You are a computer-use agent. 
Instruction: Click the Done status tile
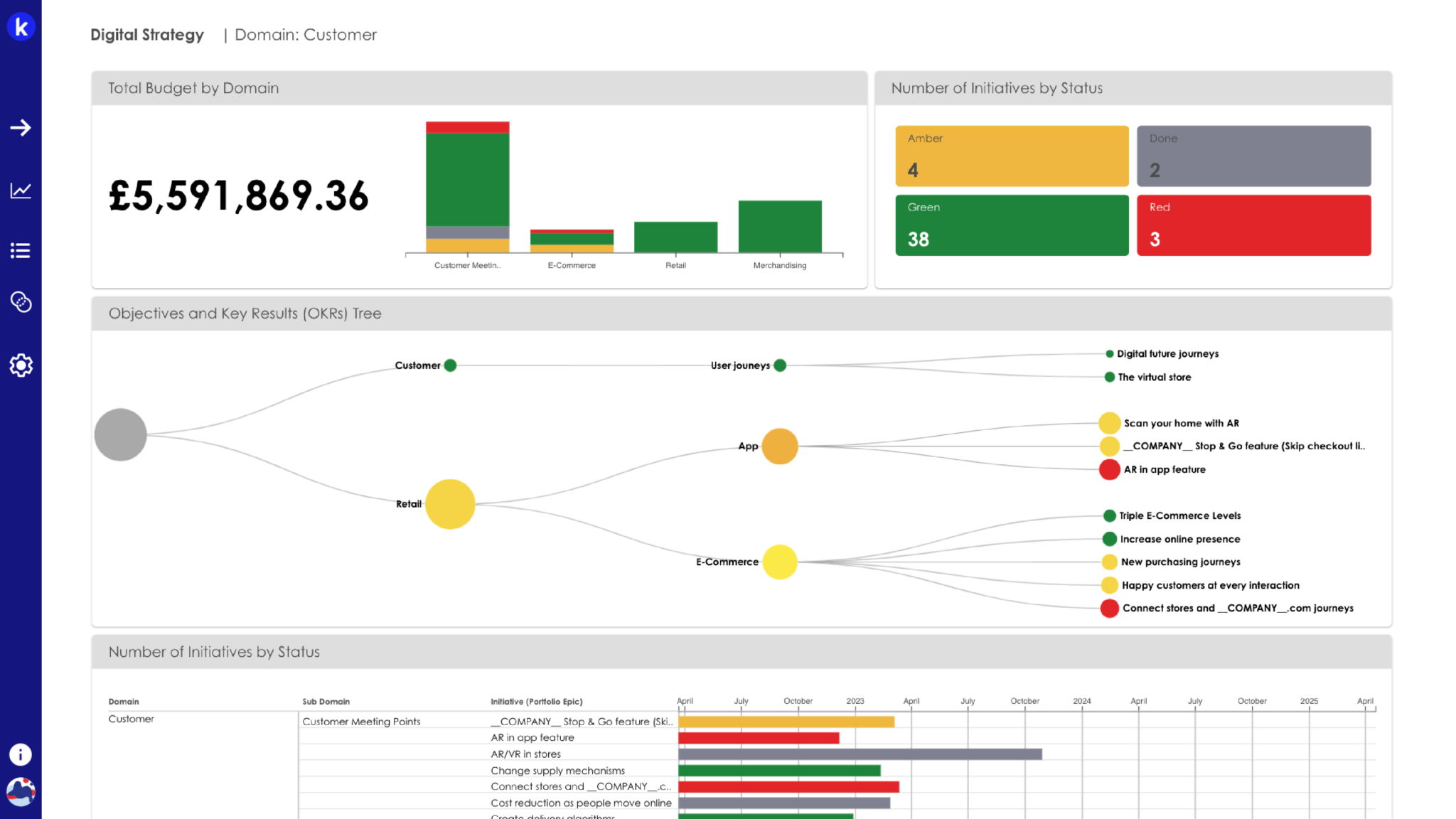click(1253, 156)
